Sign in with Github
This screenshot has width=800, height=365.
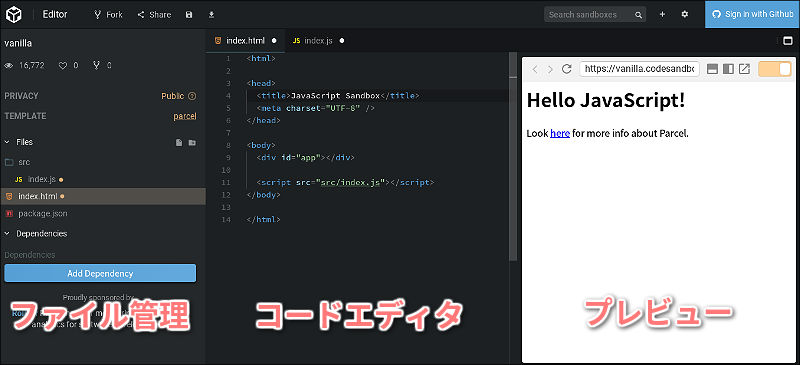click(752, 14)
